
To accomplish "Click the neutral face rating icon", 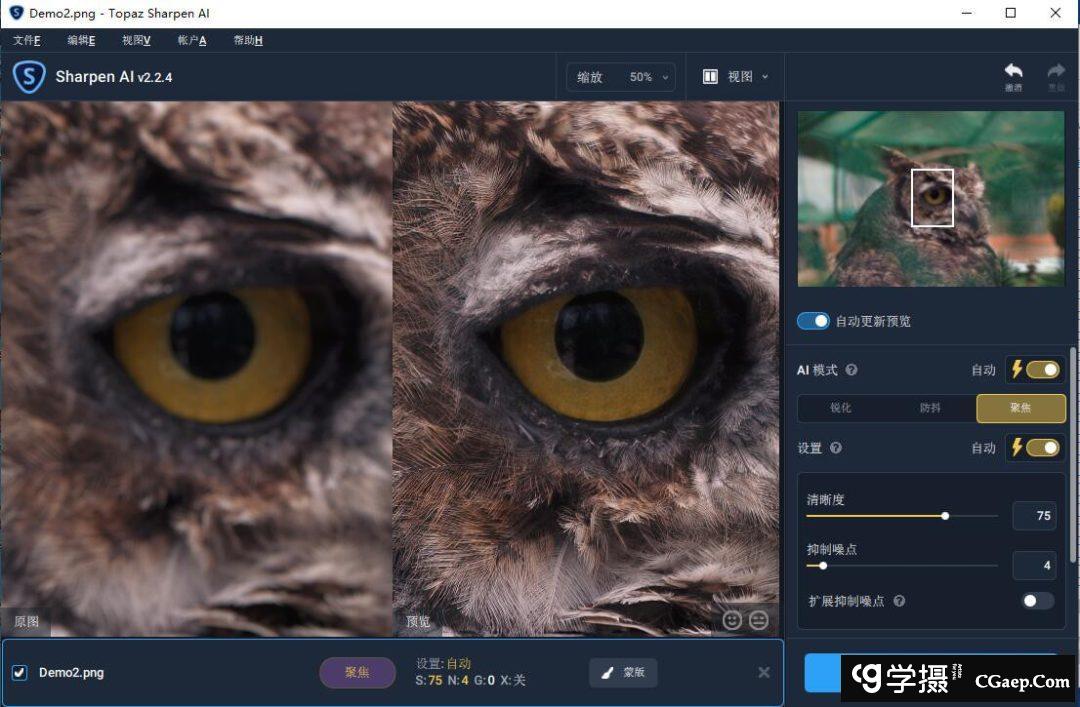I will [759, 621].
